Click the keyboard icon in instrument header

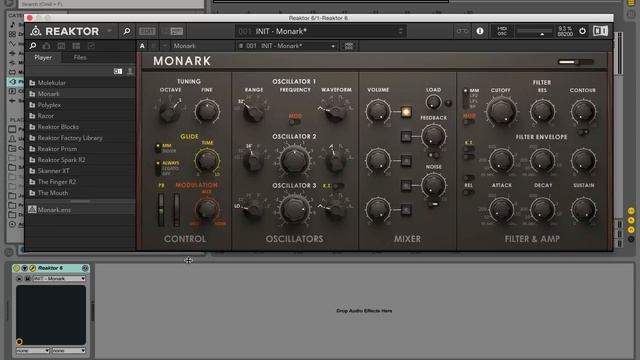pos(349,46)
